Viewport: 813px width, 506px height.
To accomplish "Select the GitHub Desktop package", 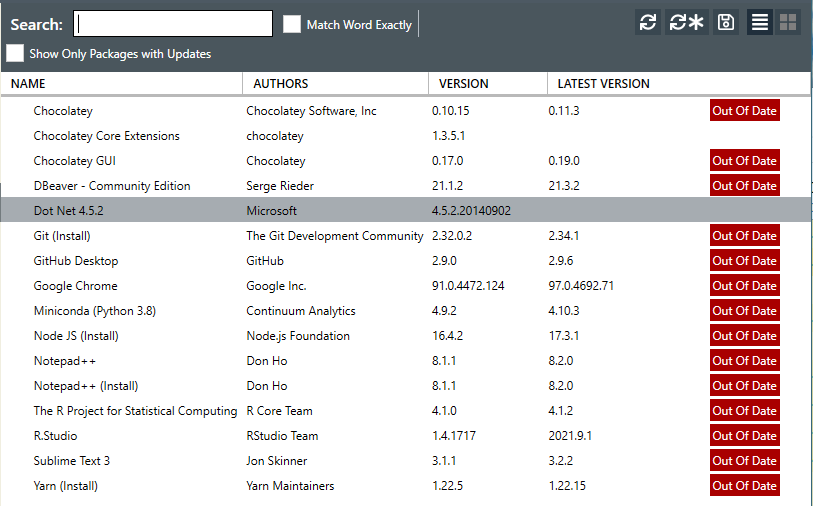I will (x=406, y=261).
